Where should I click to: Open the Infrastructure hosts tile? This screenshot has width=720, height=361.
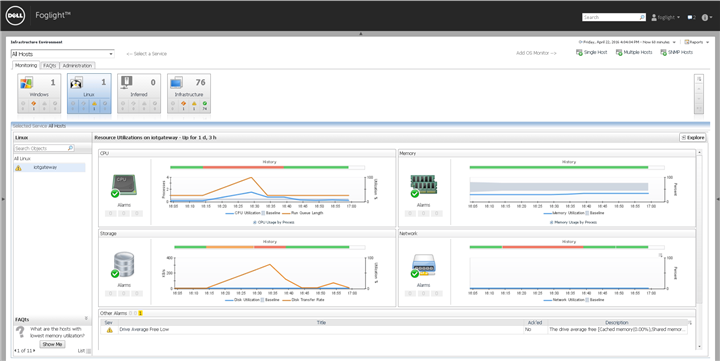(189, 93)
